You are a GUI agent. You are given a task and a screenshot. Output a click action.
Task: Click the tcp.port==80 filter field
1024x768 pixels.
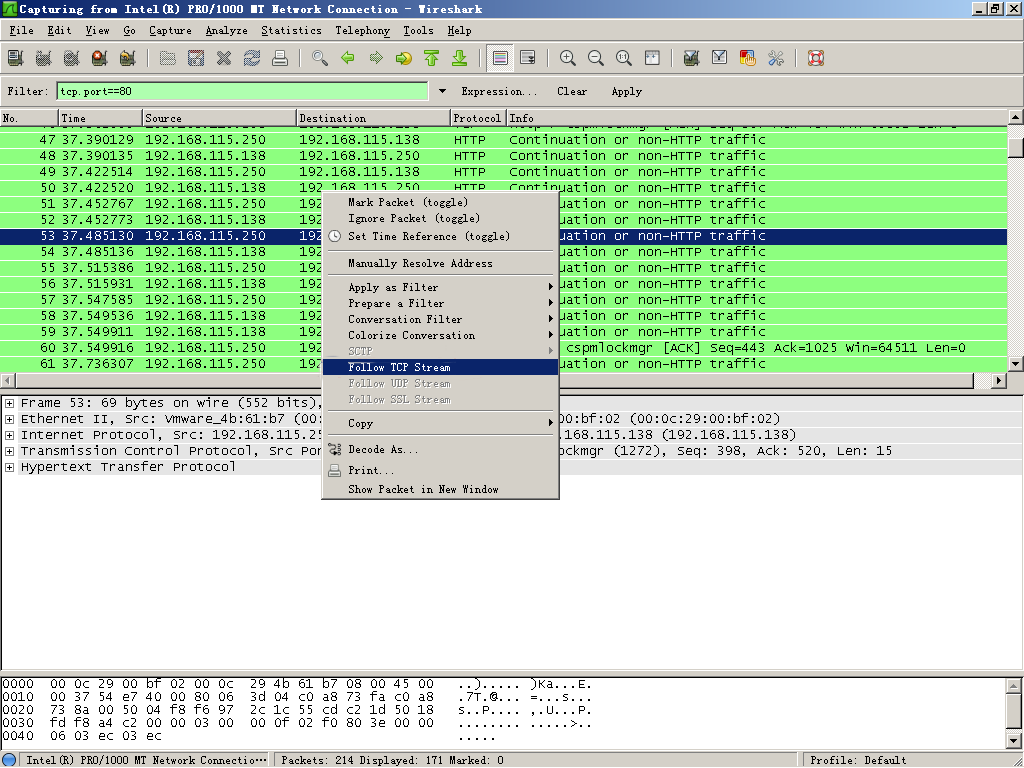[242, 91]
